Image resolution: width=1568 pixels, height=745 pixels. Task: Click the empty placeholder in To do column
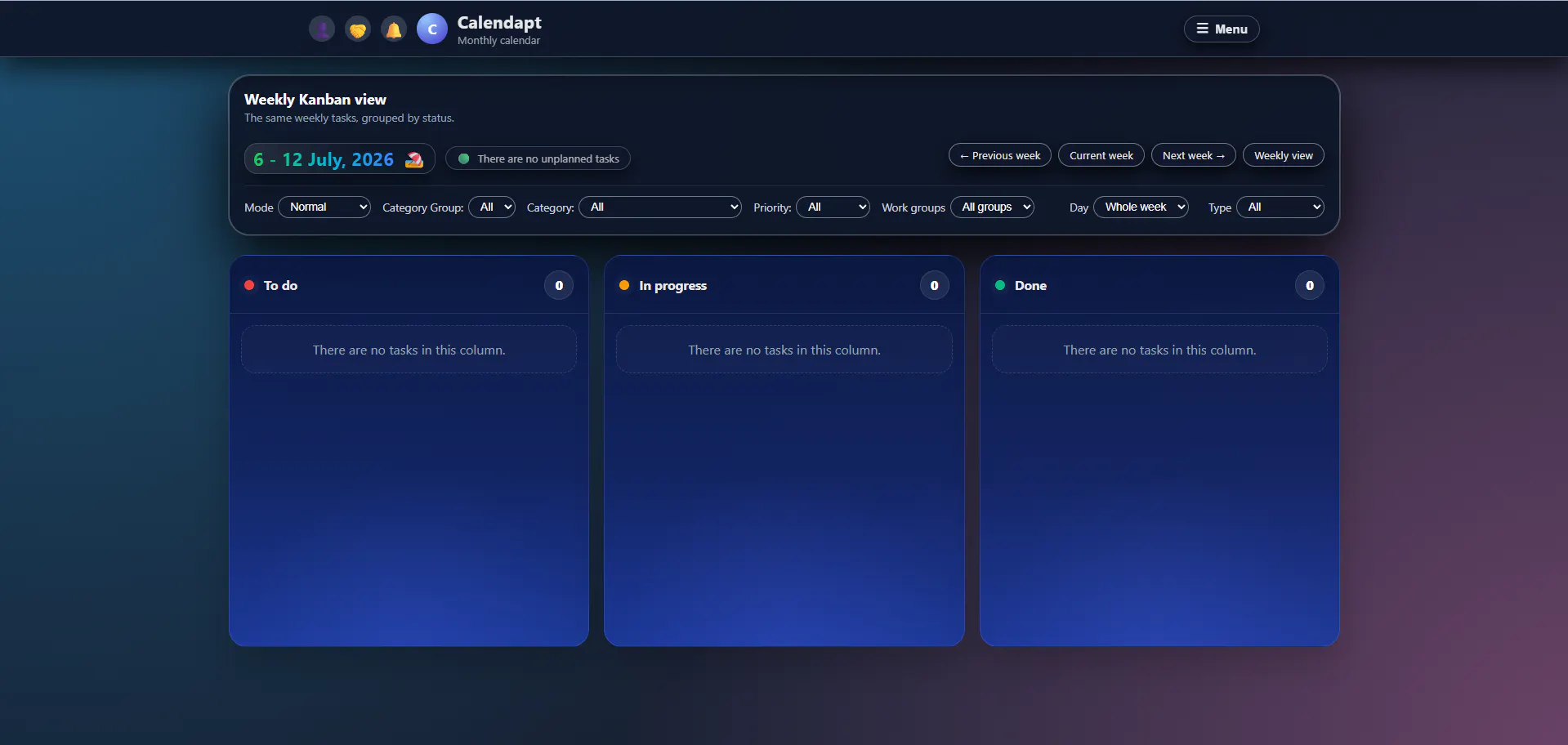pyautogui.click(x=409, y=350)
